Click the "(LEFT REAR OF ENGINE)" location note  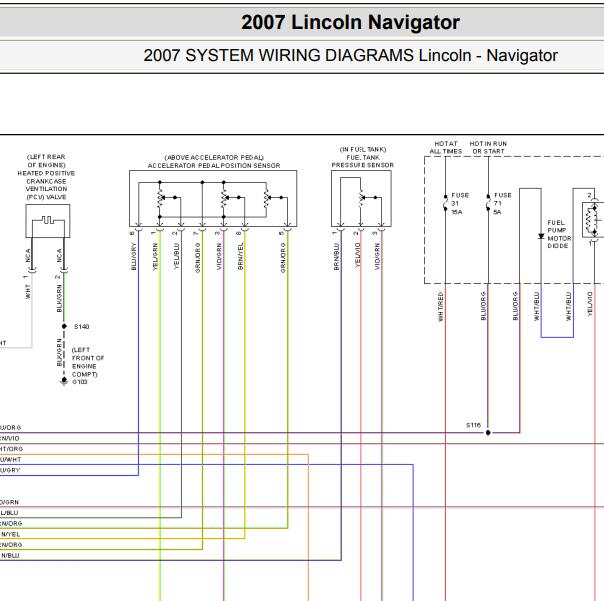pos(46,161)
